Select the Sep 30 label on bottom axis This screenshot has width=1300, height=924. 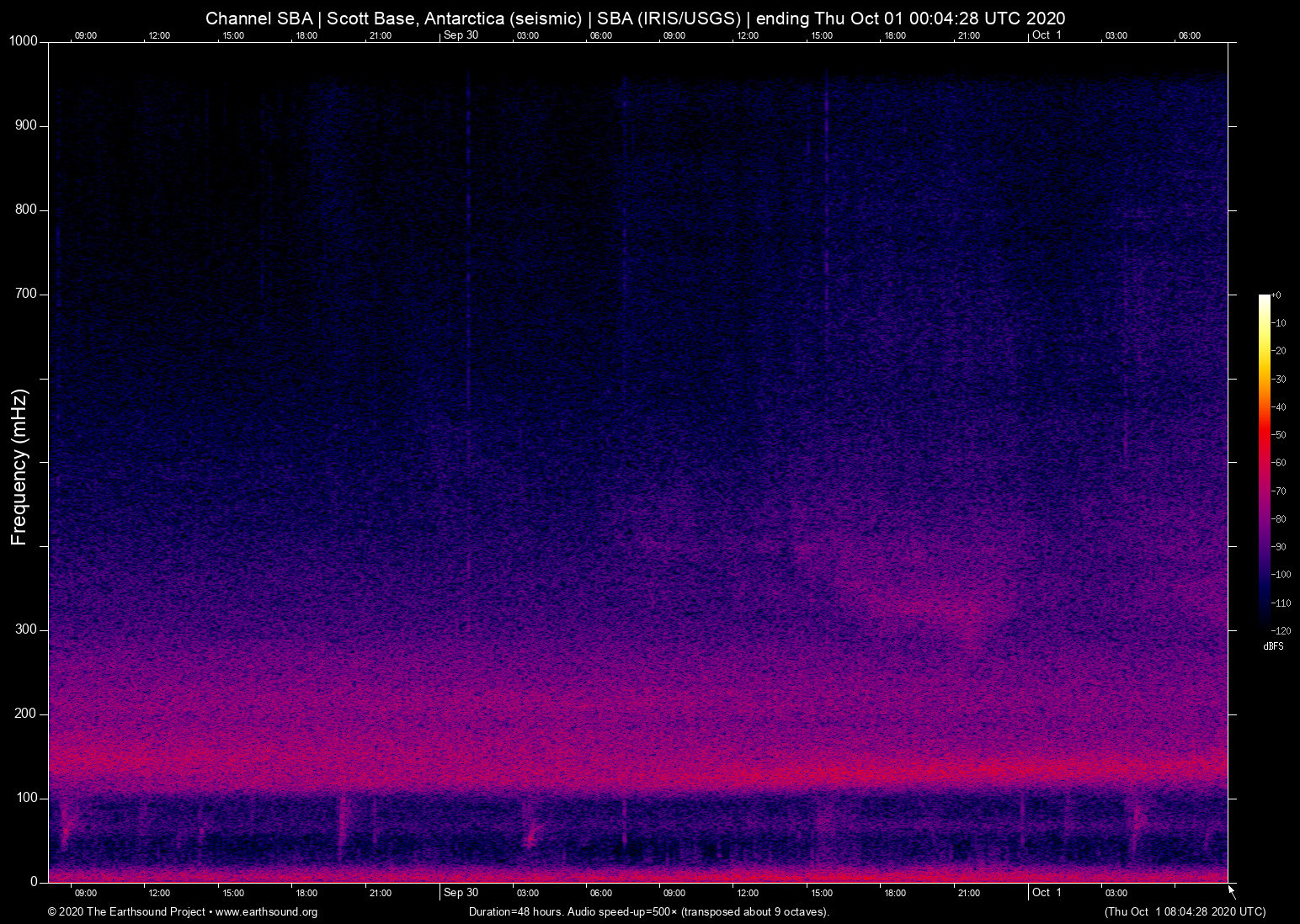[461, 893]
